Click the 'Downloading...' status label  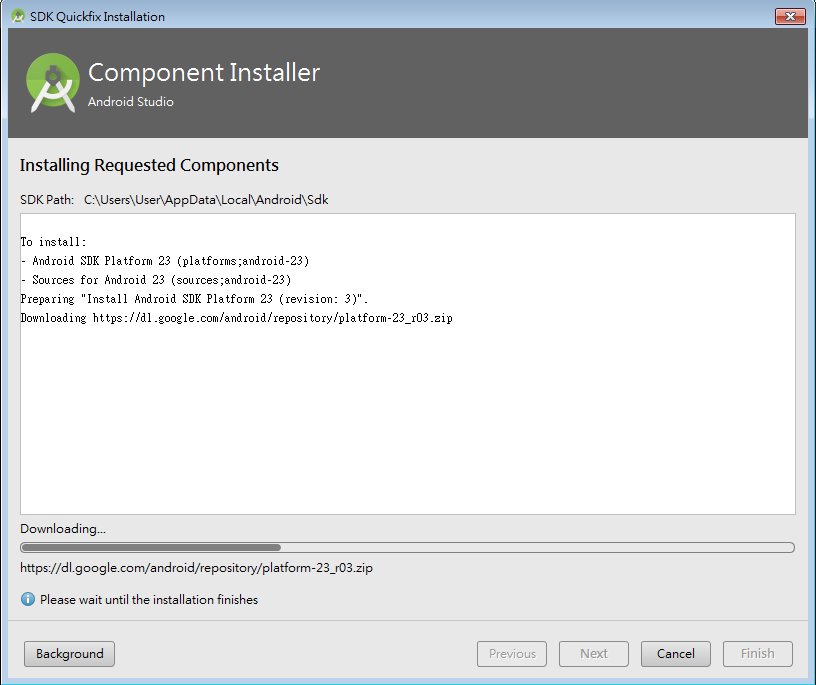[63, 529]
